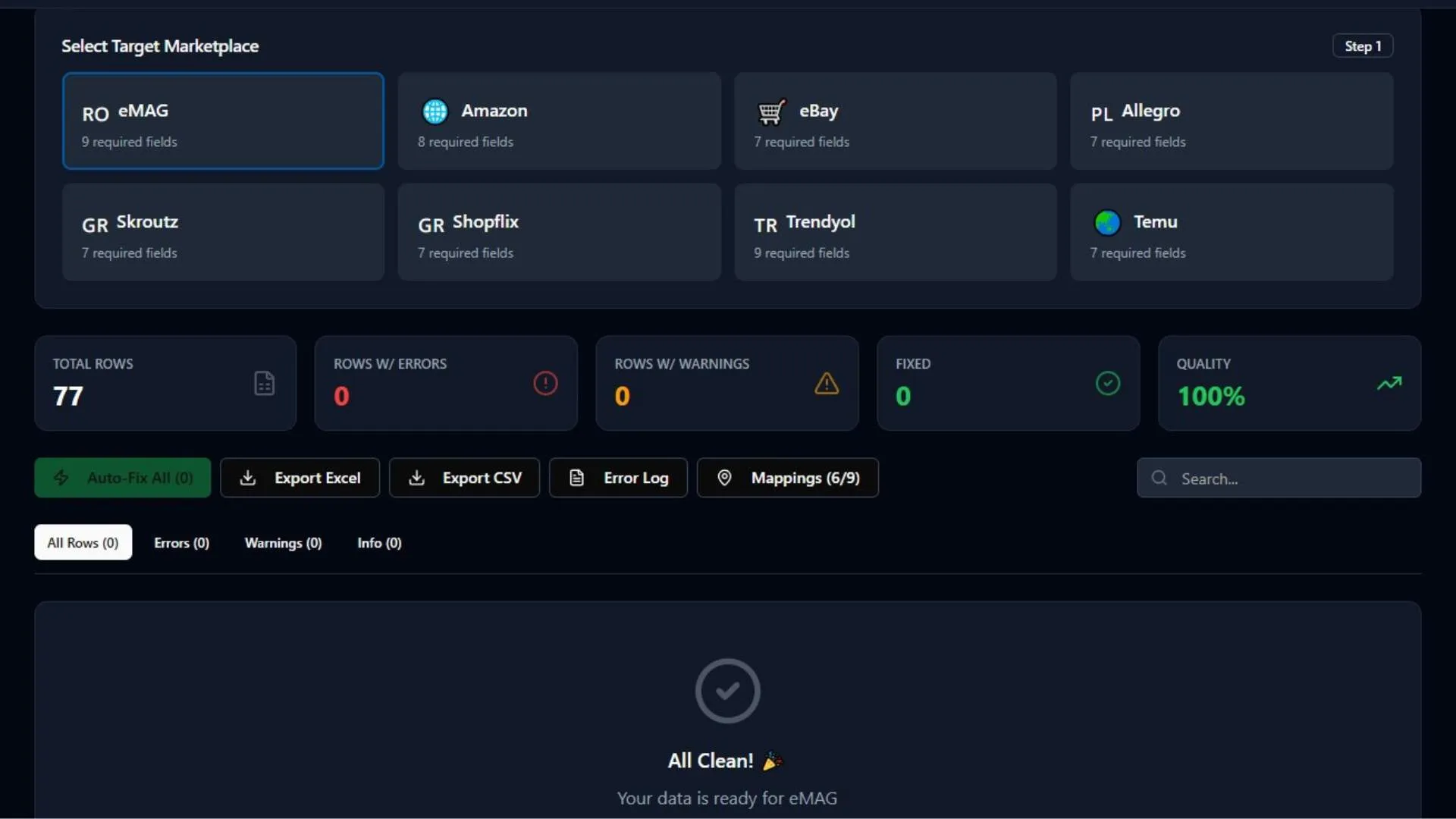Click the Fixed value 0

(903, 396)
